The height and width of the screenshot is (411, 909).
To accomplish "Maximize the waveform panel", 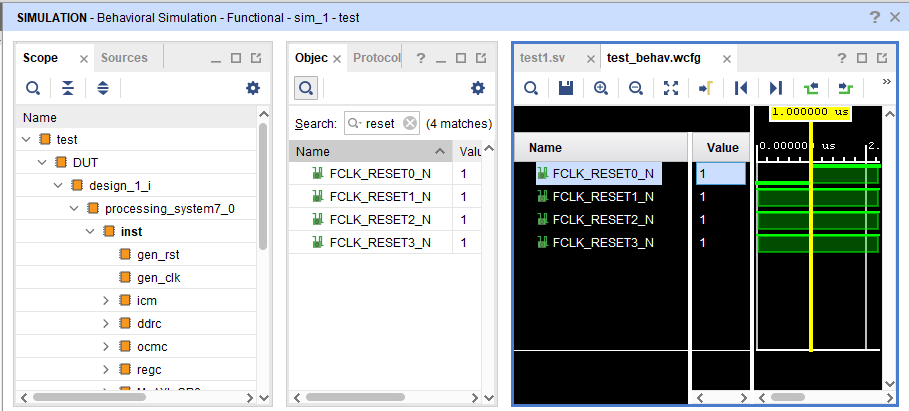I will click(x=861, y=58).
